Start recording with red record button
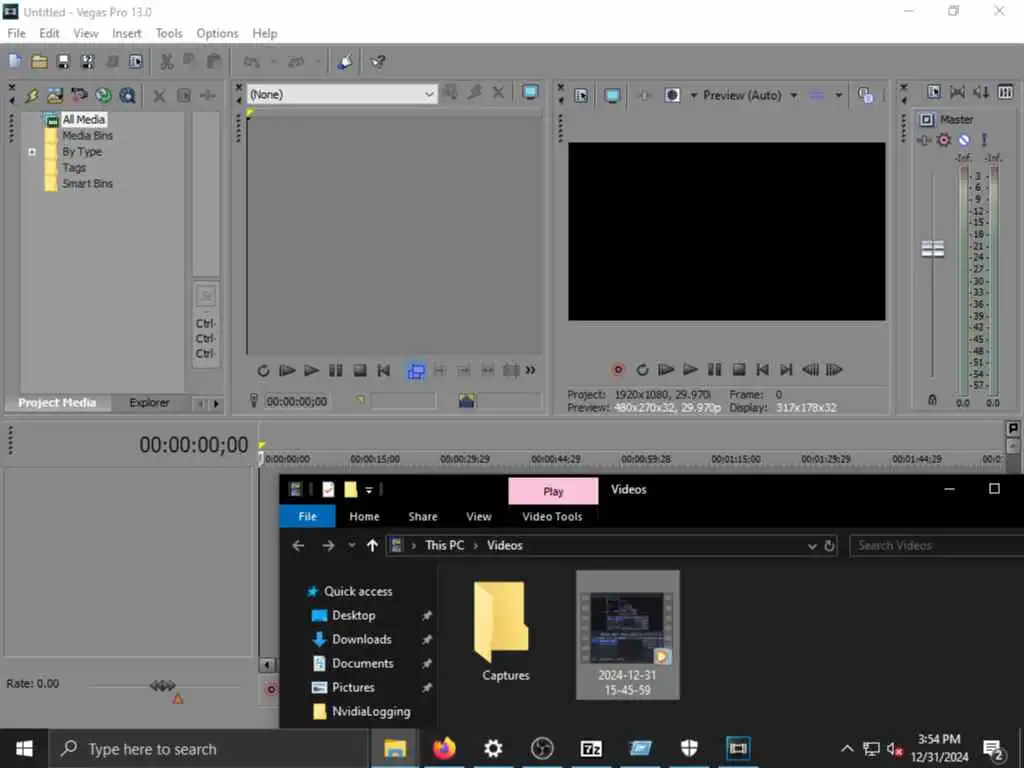The height and width of the screenshot is (768, 1024). 618,370
